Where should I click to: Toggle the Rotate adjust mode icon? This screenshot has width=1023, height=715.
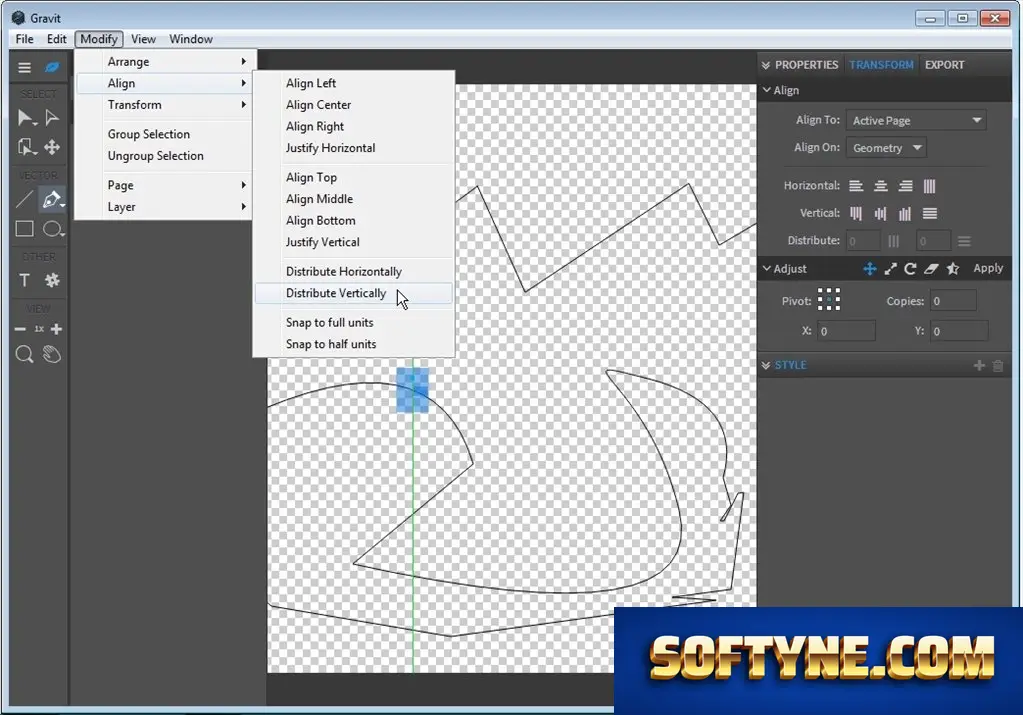910,268
